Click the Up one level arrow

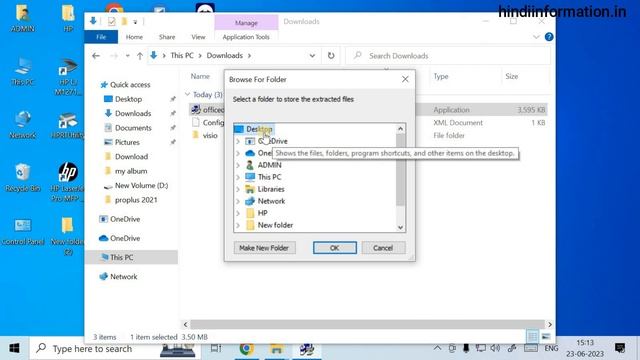click(140, 56)
